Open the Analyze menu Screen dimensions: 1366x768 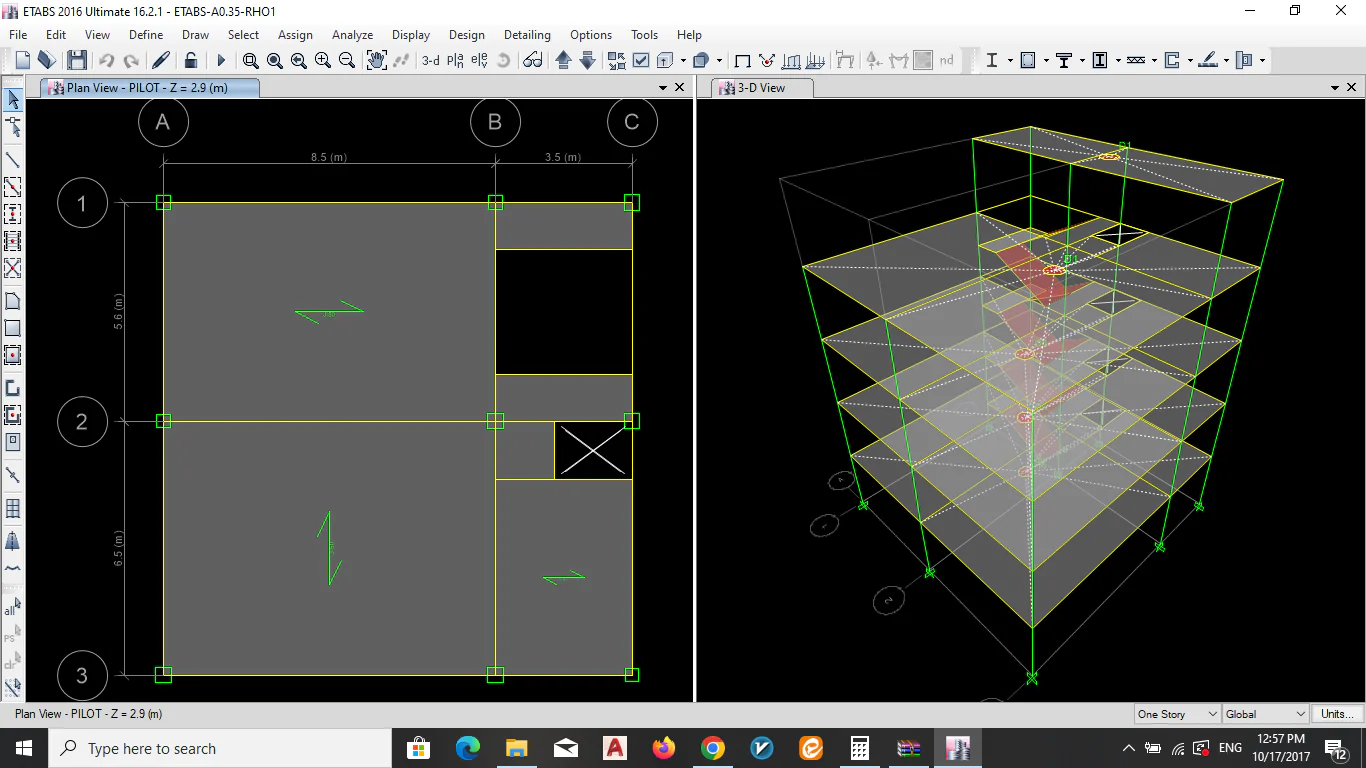click(x=352, y=35)
